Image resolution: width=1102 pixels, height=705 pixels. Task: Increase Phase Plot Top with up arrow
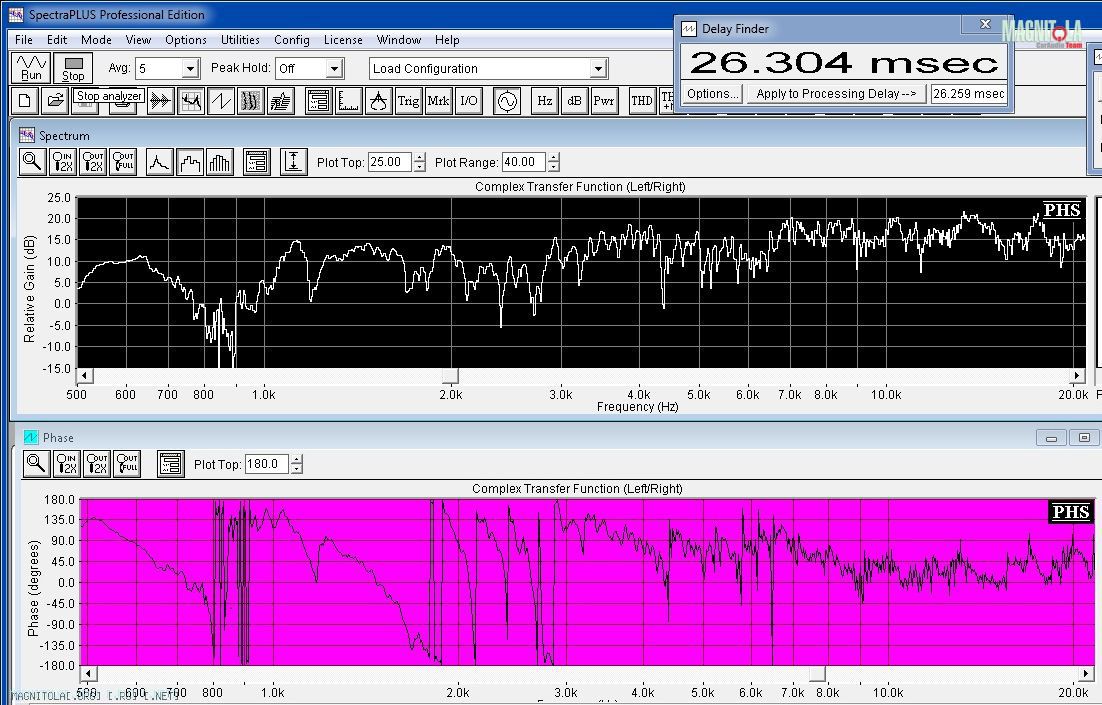[297, 460]
